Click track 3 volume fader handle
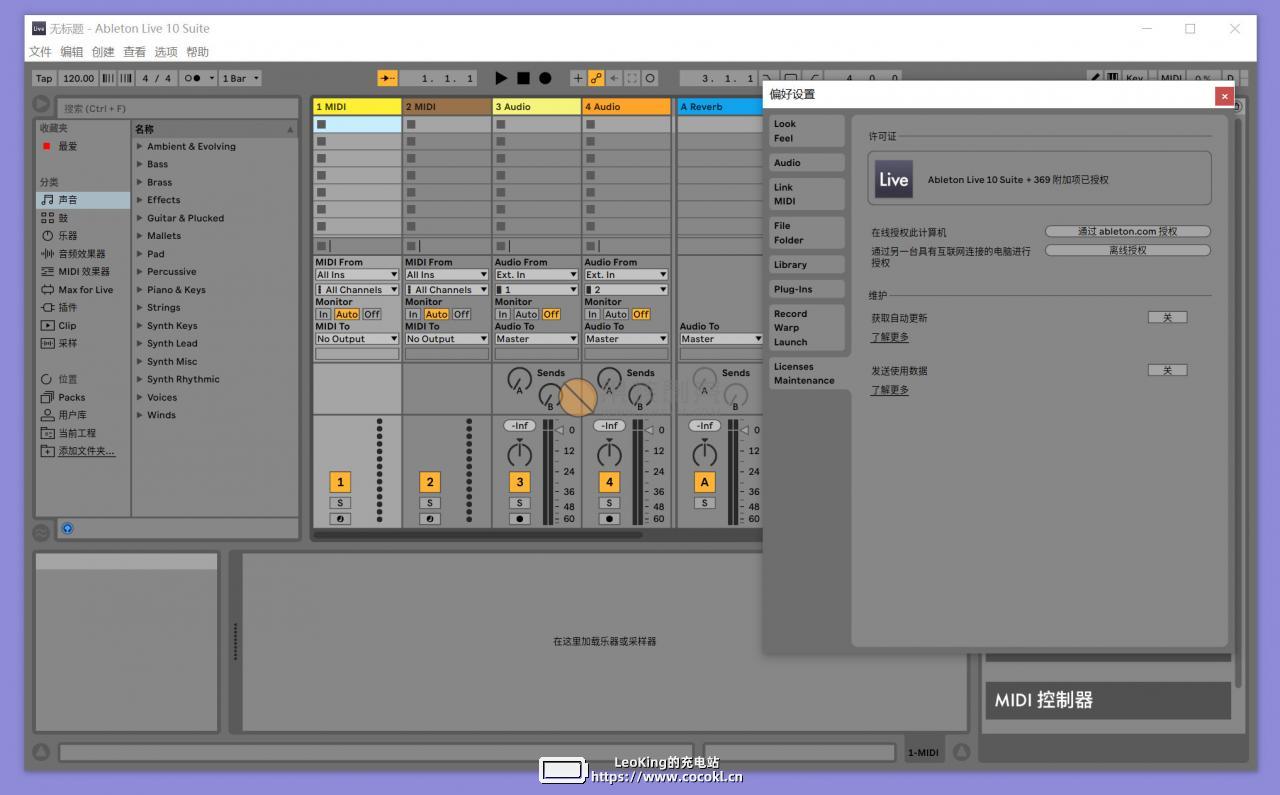1280x795 pixels. click(x=559, y=430)
